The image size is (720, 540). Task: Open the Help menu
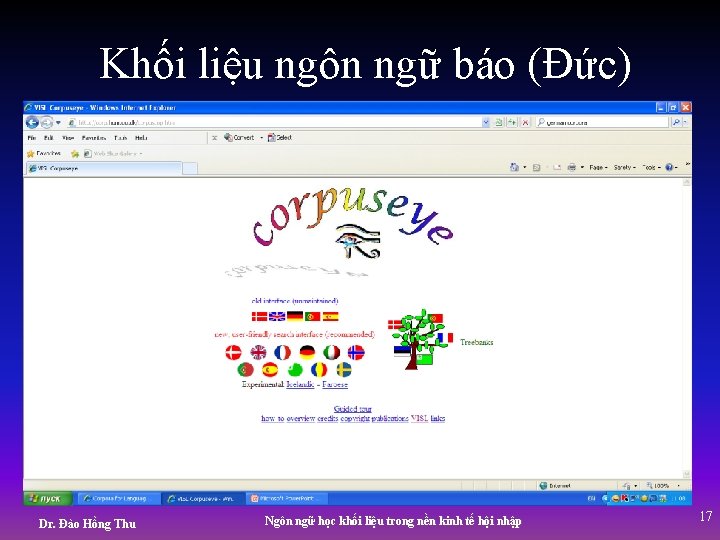pyautogui.click(x=141, y=138)
